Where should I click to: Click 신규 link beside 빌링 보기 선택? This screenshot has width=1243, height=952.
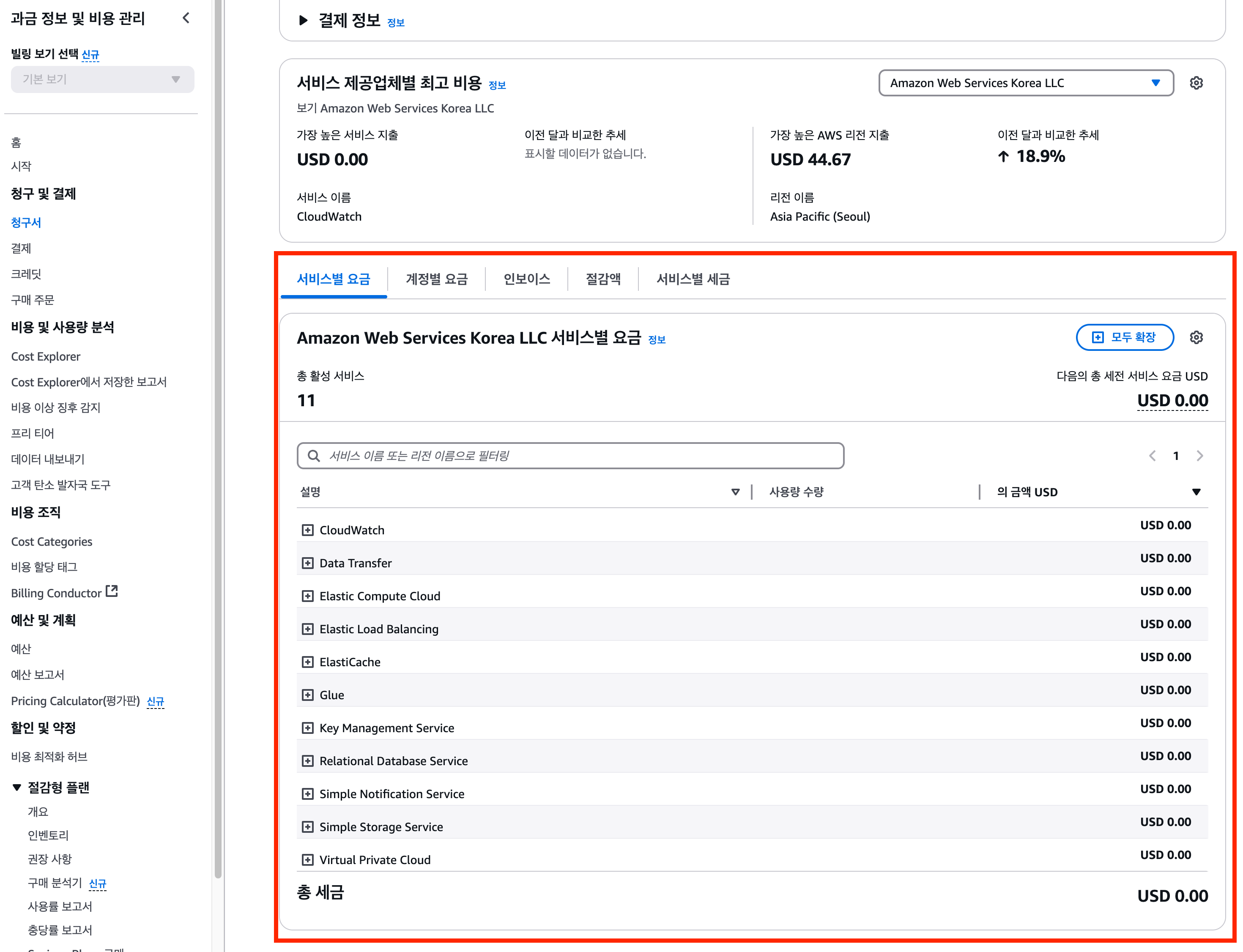pos(90,55)
